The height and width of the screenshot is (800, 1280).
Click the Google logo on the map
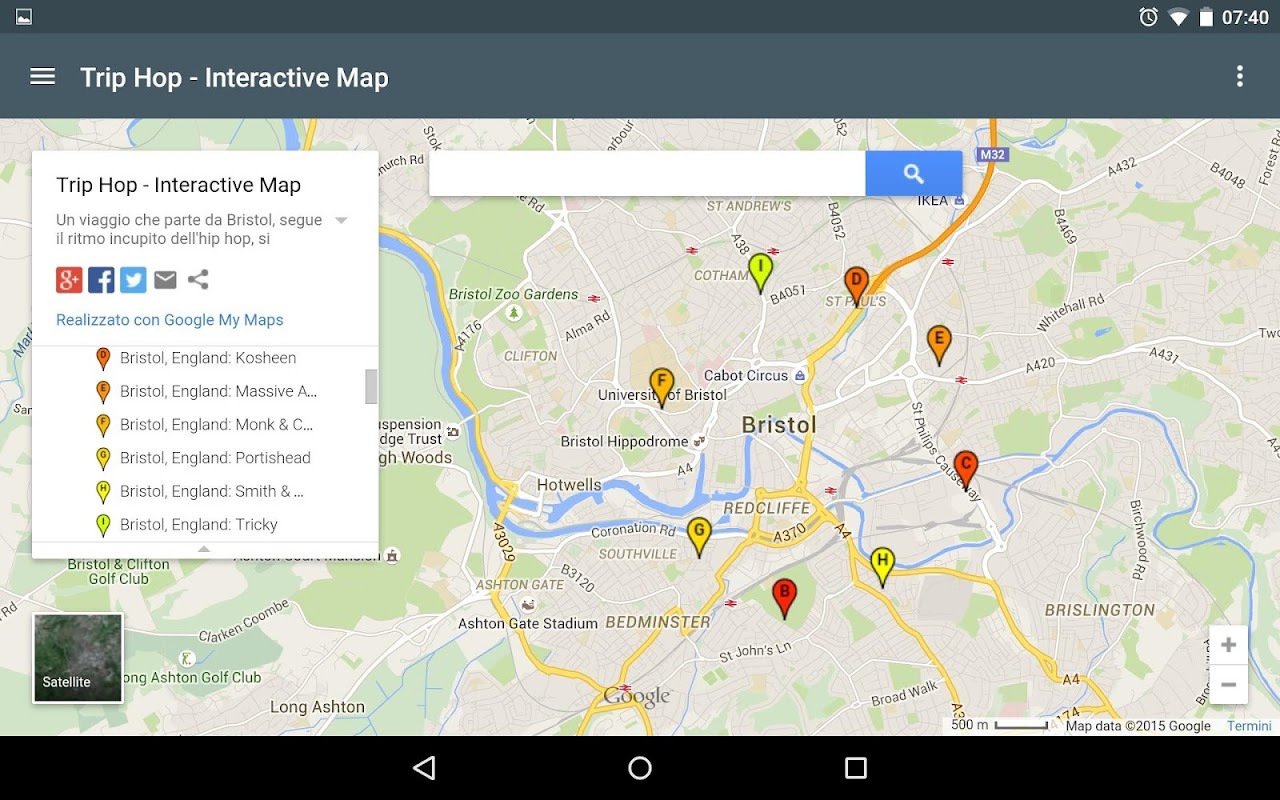[636, 697]
